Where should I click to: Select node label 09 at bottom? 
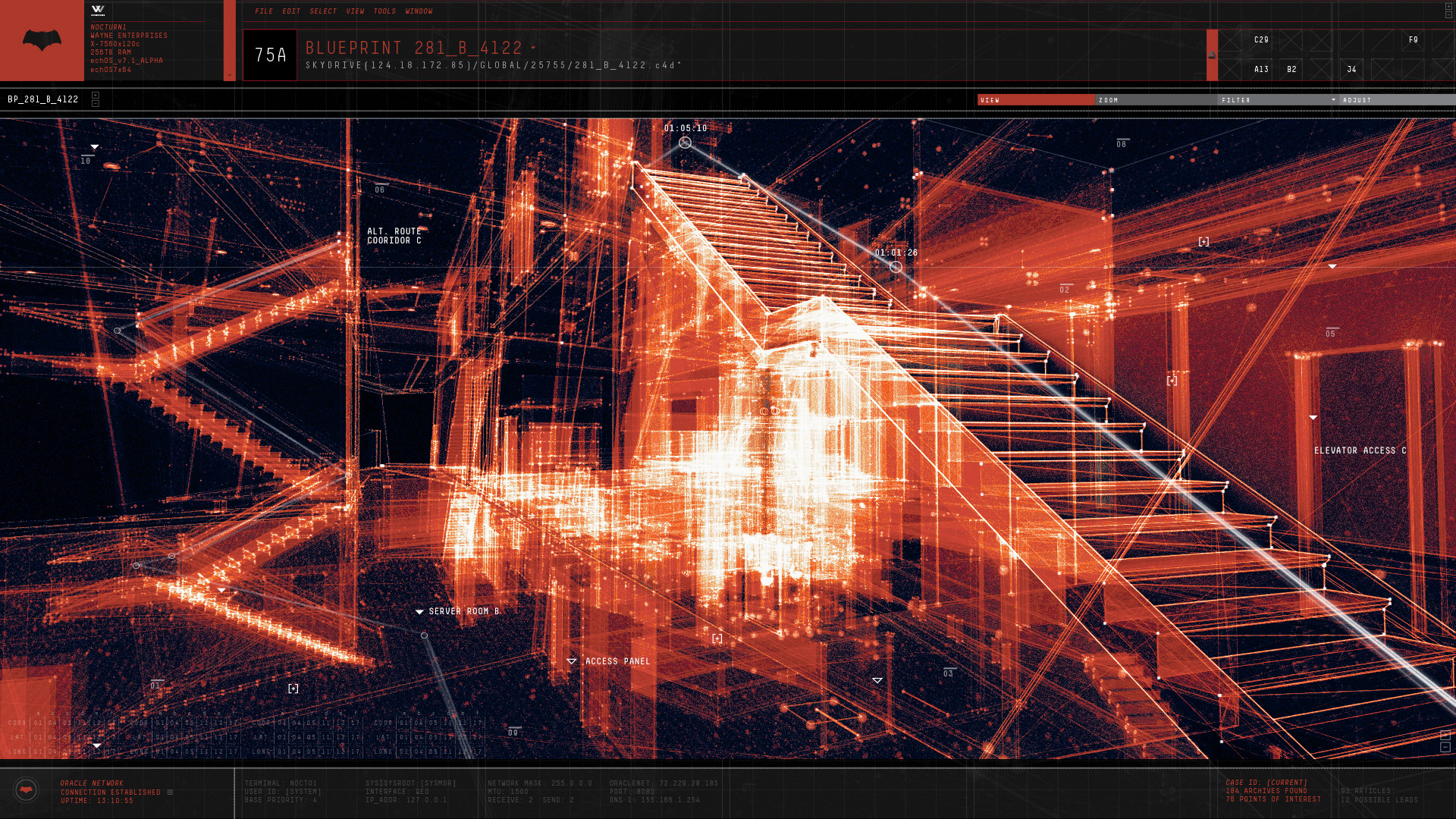click(513, 733)
